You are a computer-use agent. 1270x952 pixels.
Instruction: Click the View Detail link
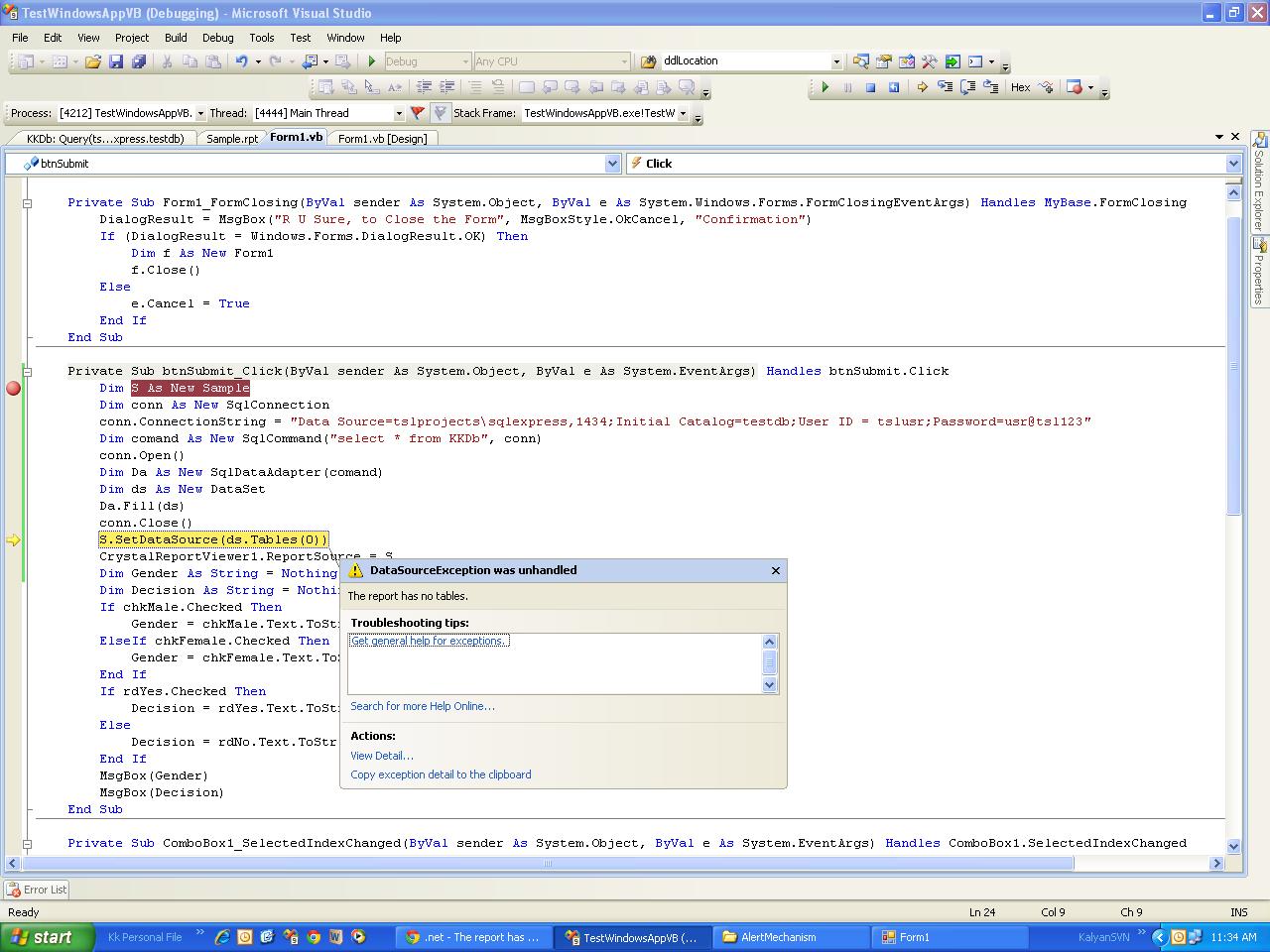click(382, 756)
